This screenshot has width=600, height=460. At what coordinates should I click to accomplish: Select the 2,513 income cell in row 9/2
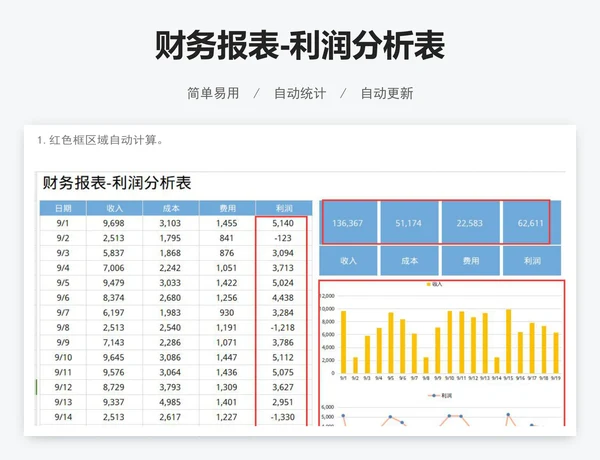[114, 238]
